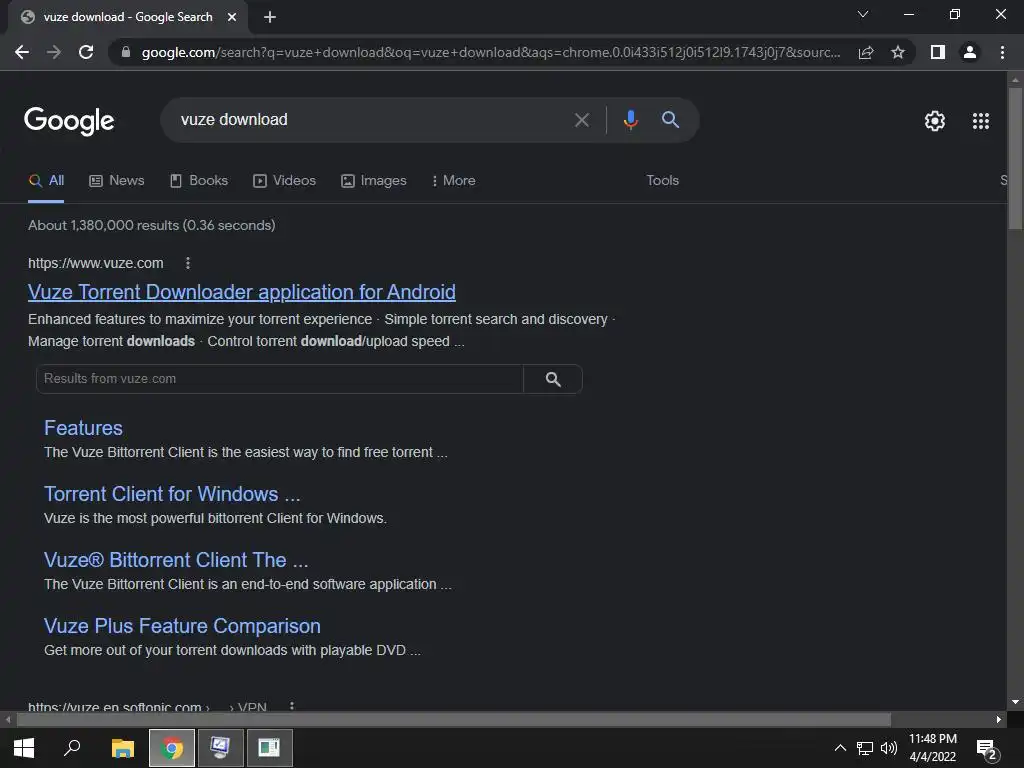Clear the Google search box
The height and width of the screenshot is (768, 1024).
(581, 120)
